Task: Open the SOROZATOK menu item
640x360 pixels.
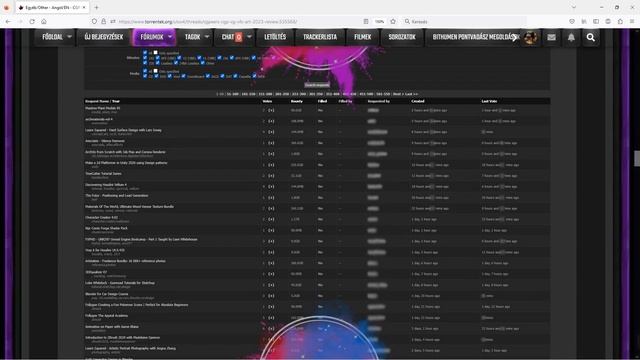Action: [x=402, y=37]
